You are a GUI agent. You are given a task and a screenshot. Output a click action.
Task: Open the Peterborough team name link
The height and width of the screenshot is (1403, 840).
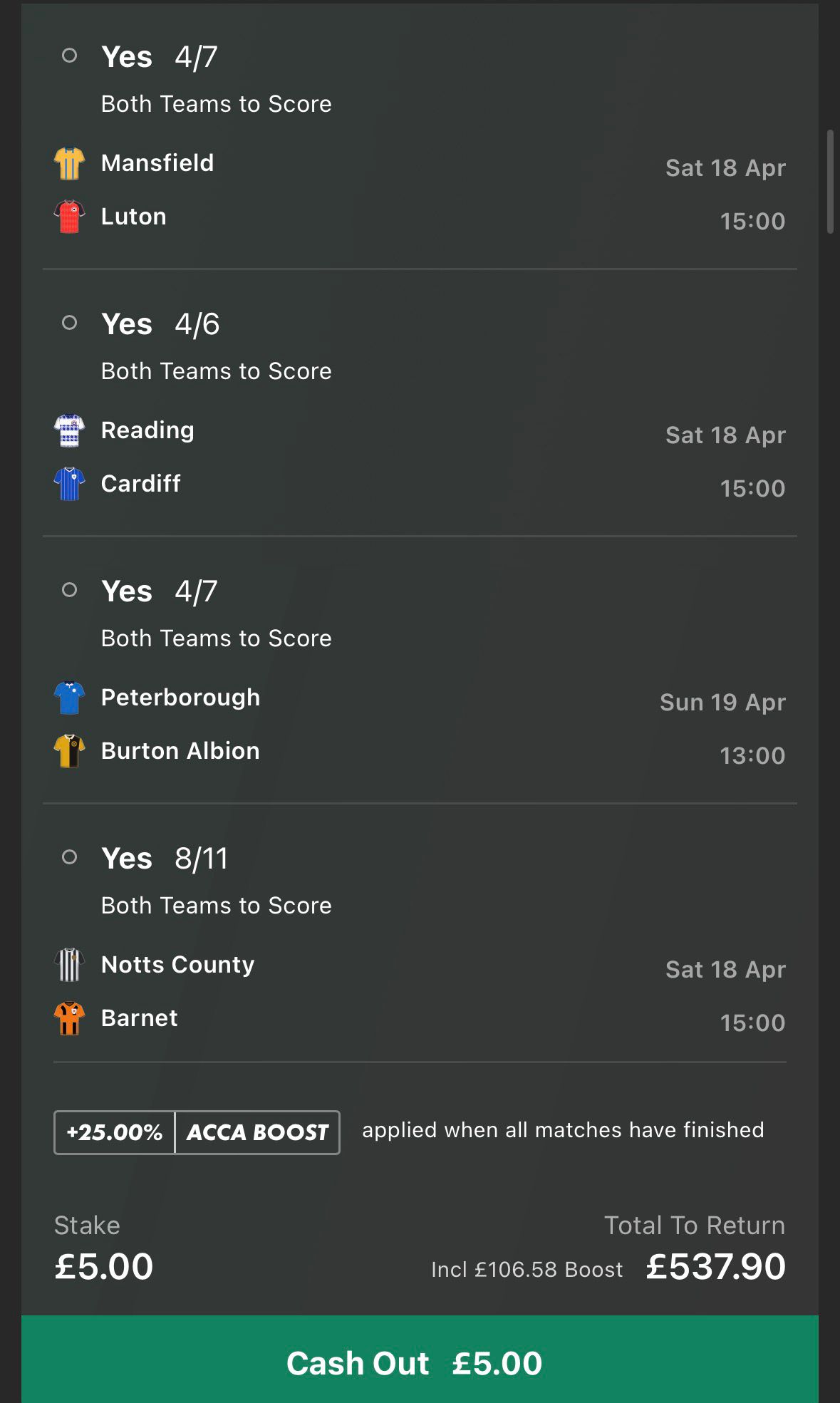click(x=180, y=698)
